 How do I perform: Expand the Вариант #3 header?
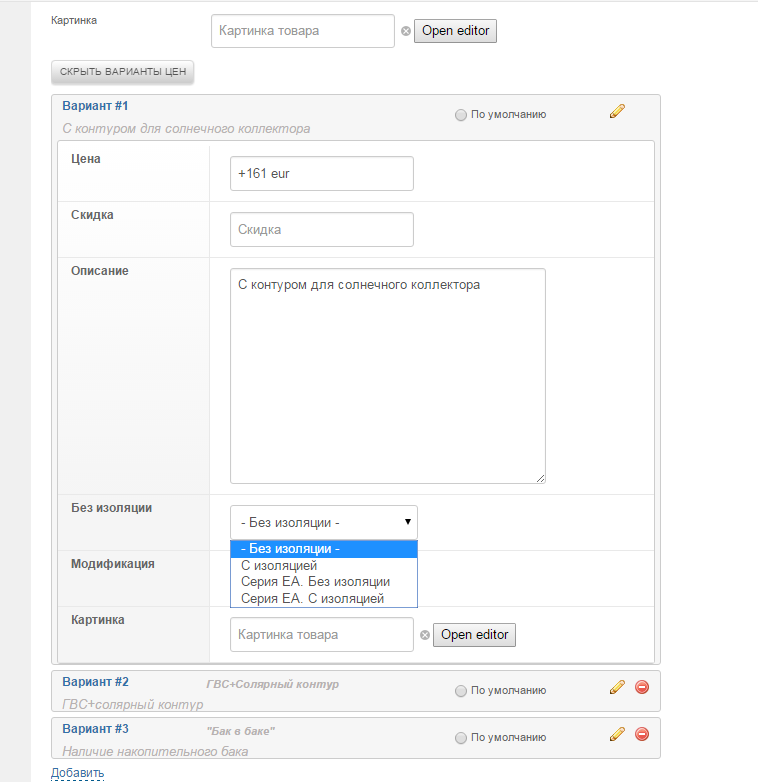96,729
